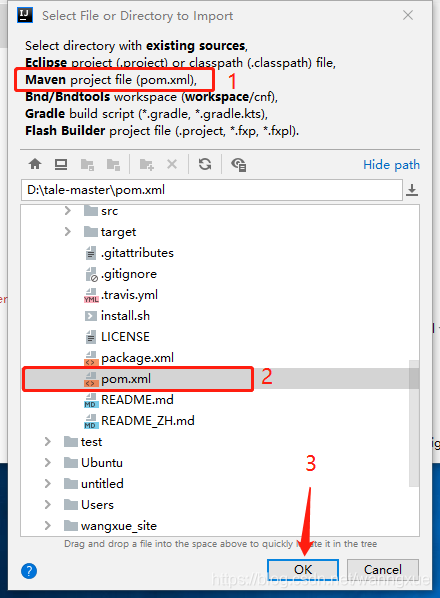The image size is (440, 598).
Task: Click the Module directory toolbar icon
Action: (113, 165)
